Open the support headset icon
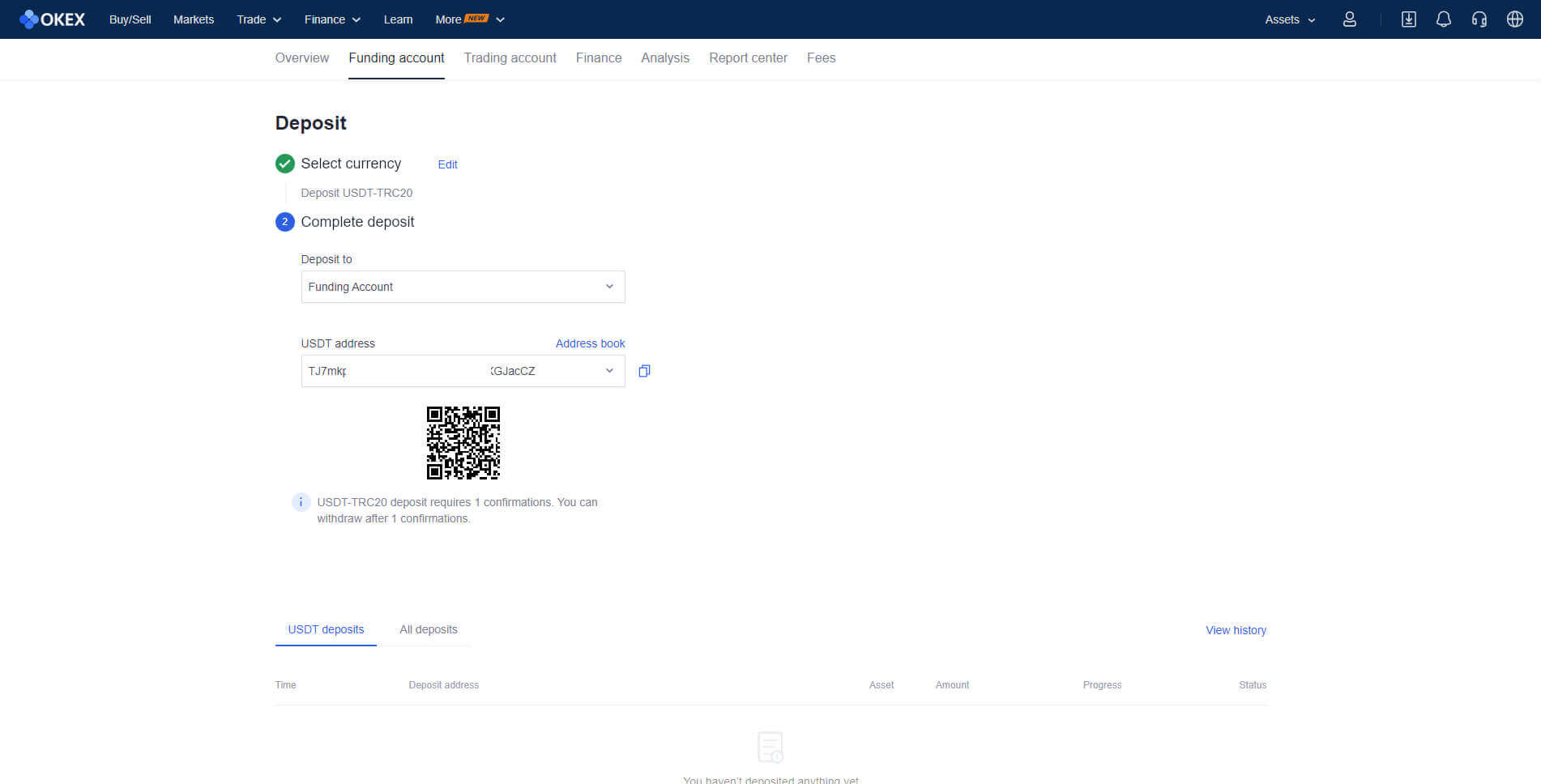The image size is (1541, 784). tap(1479, 19)
